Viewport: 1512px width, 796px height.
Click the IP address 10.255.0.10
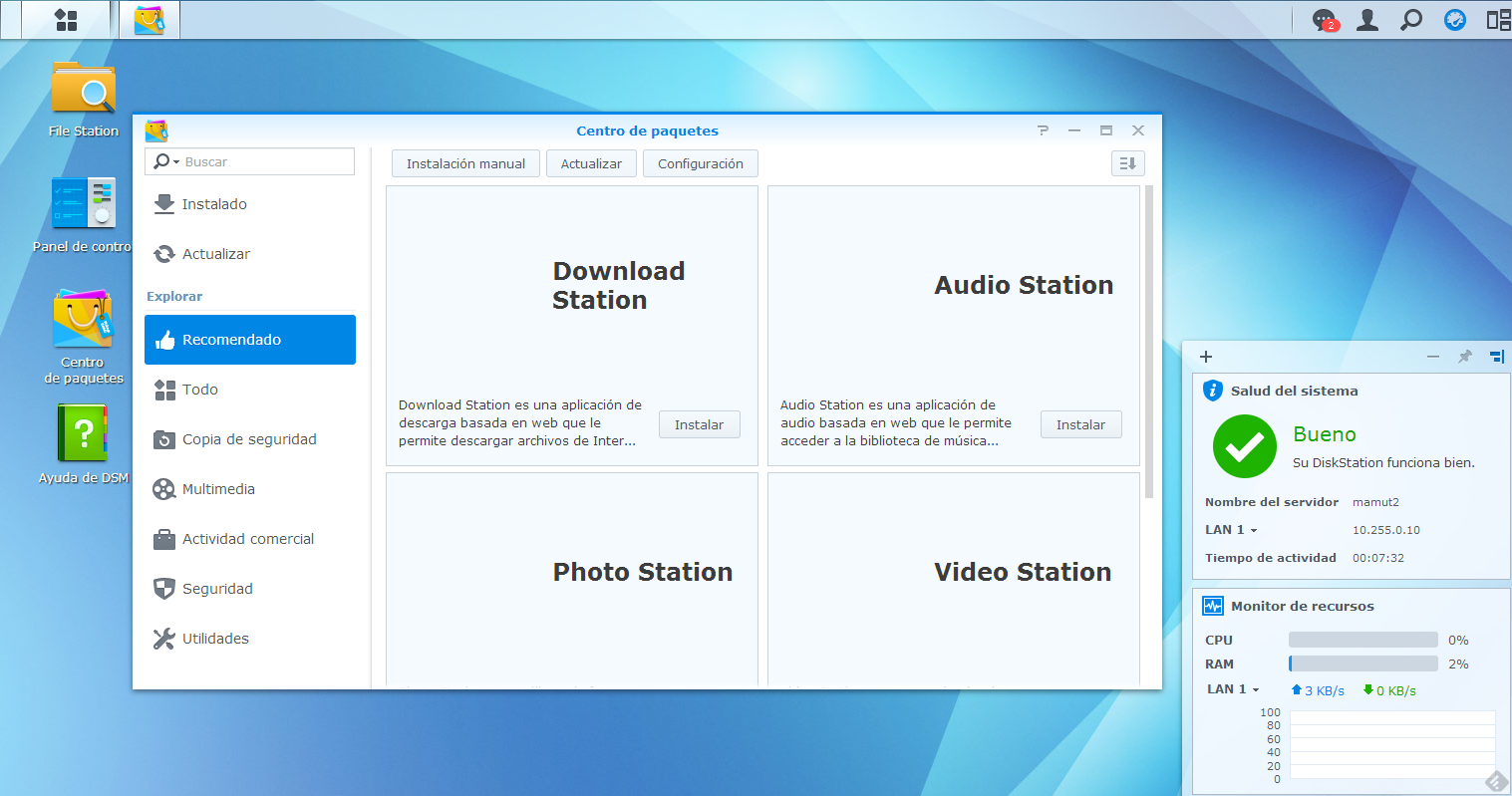coord(1386,530)
